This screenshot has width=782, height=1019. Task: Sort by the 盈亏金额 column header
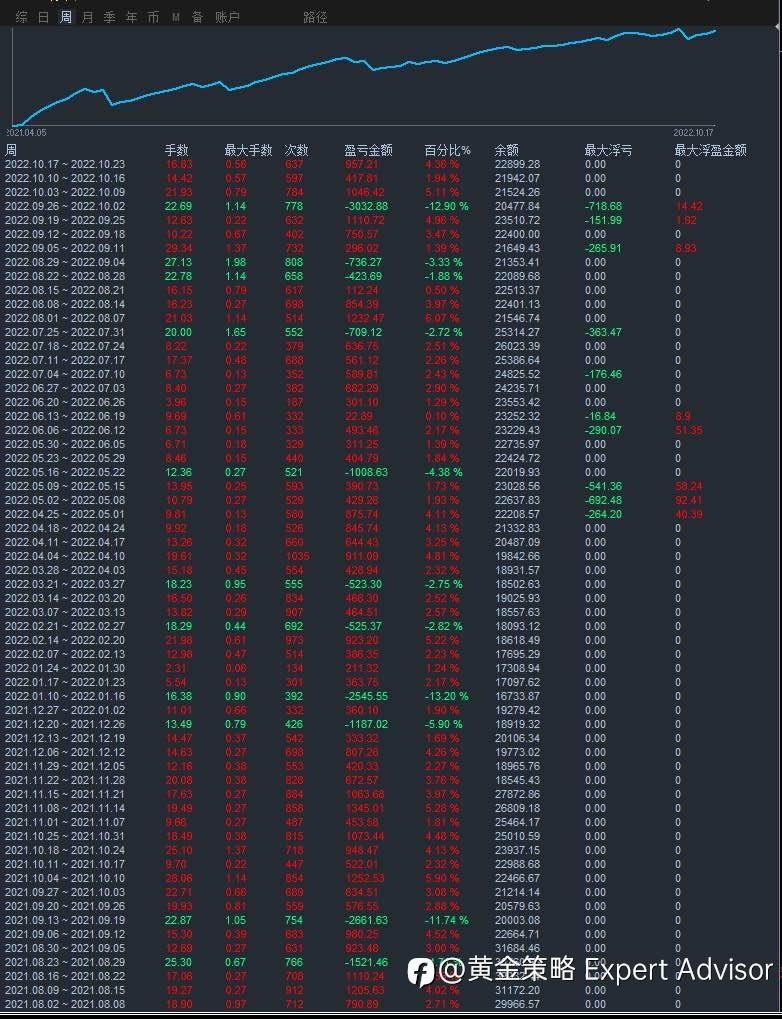[369, 150]
